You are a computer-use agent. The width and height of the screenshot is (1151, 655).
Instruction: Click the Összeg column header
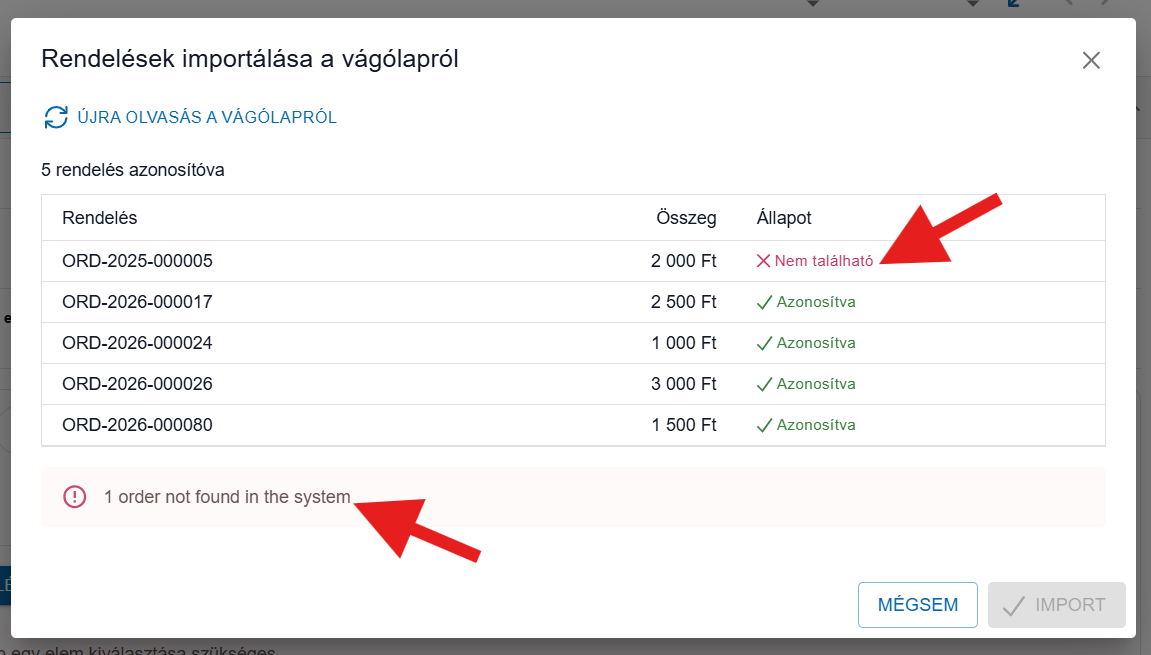686,218
